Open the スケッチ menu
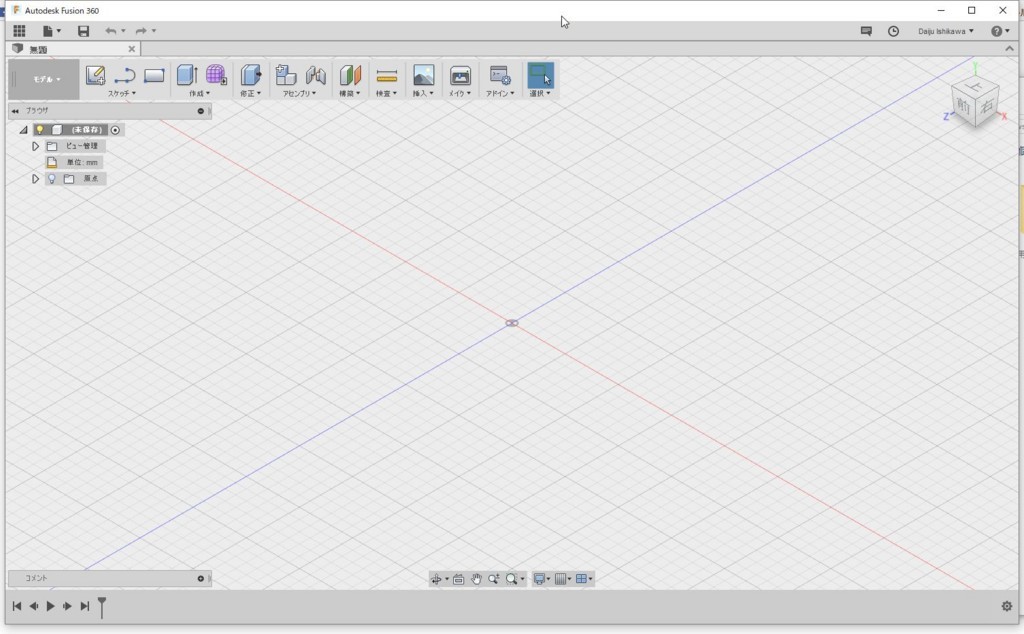Screen dimensions: 1024x634 point(122,93)
